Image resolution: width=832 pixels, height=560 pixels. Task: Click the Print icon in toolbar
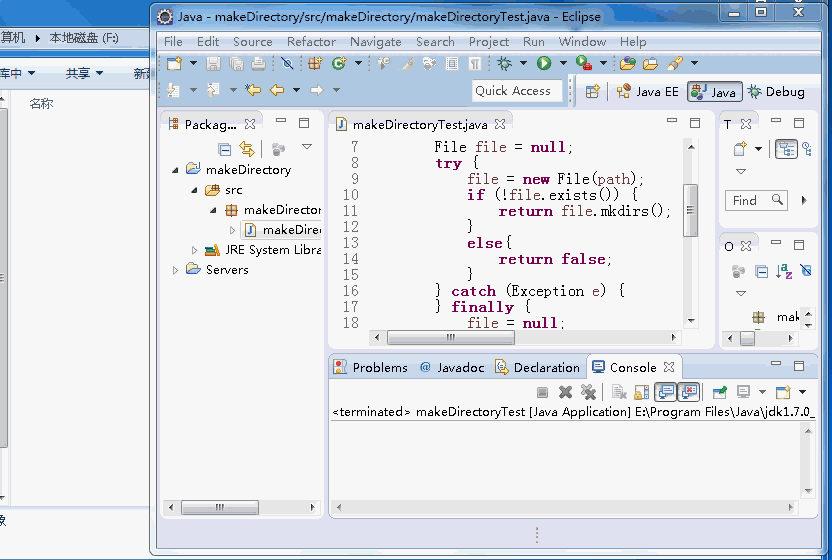click(258, 64)
